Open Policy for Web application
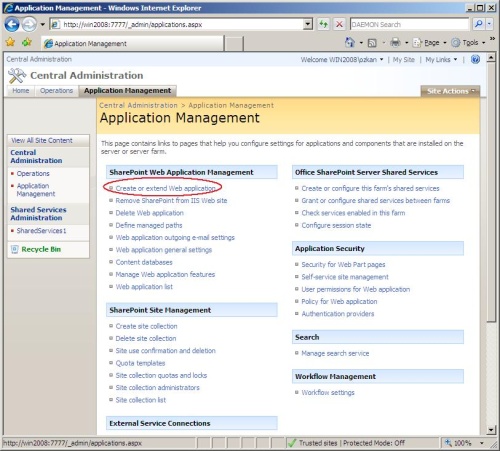Image resolution: width=500 pixels, height=451 pixels. pos(339,302)
